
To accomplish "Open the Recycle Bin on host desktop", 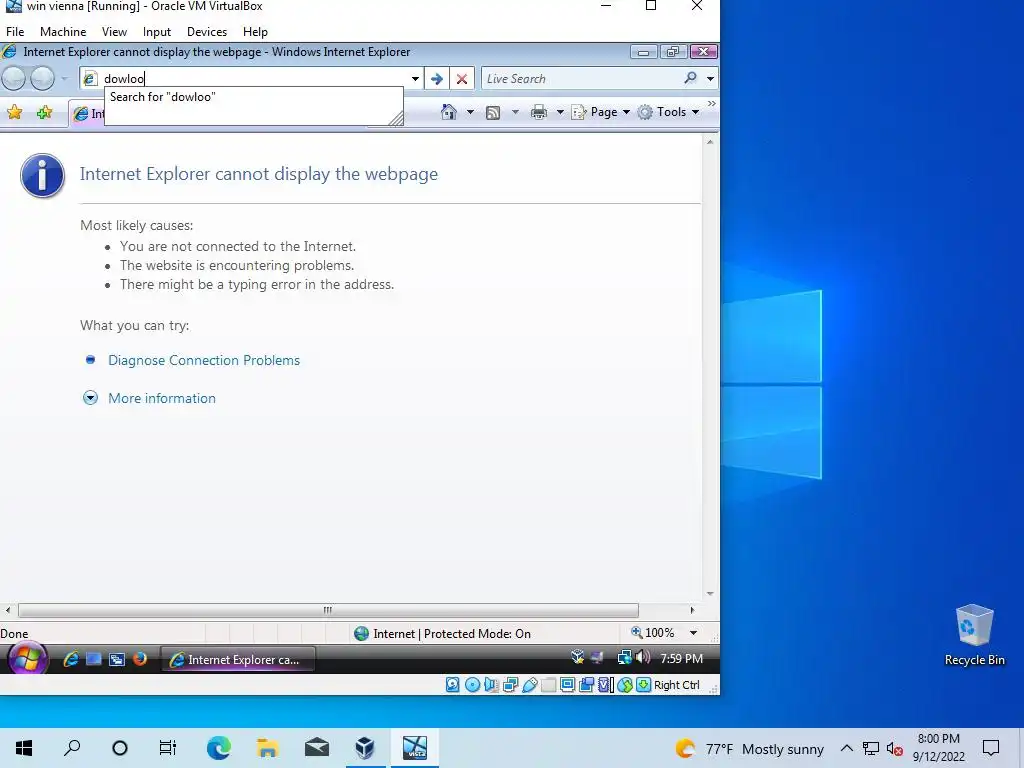I will tap(974, 635).
